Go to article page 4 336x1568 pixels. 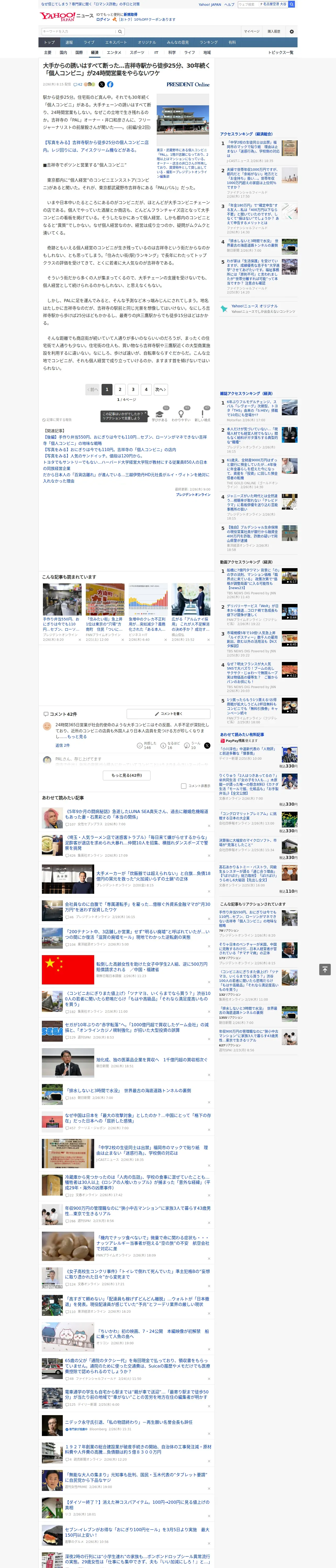[146, 390]
